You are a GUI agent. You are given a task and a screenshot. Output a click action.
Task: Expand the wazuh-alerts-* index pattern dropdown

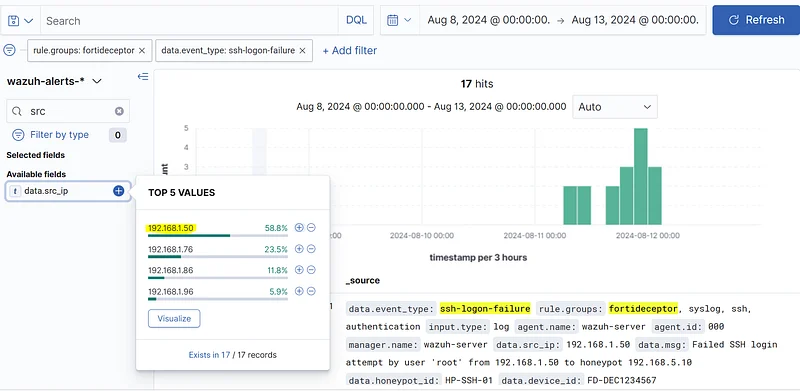pos(54,81)
